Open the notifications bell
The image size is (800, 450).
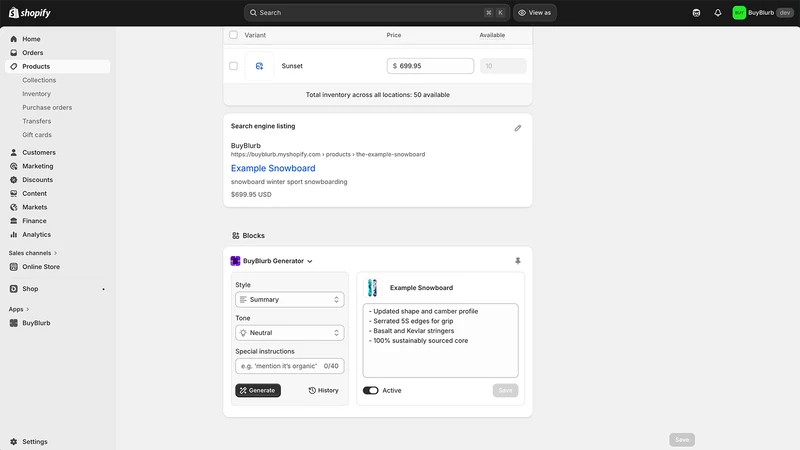[x=717, y=13]
